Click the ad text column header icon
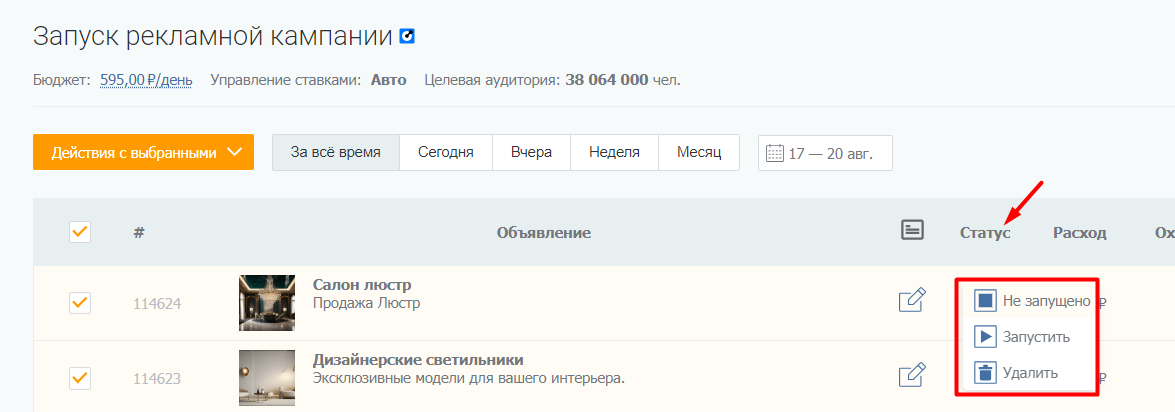This screenshot has height=412, width=1175. [911, 231]
